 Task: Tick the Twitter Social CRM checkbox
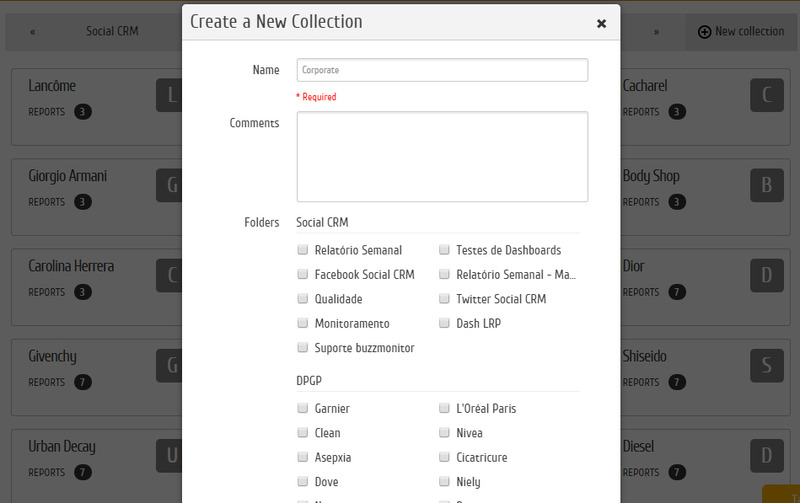pos(445,298)
